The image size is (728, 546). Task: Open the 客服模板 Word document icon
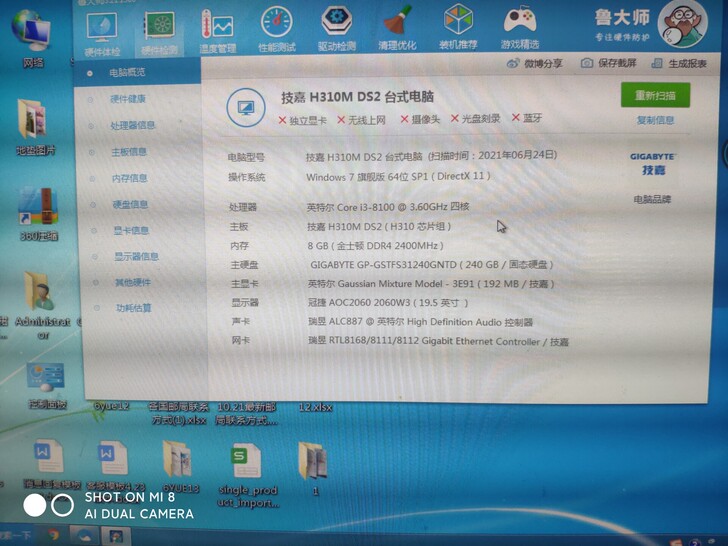click(113, 466)
